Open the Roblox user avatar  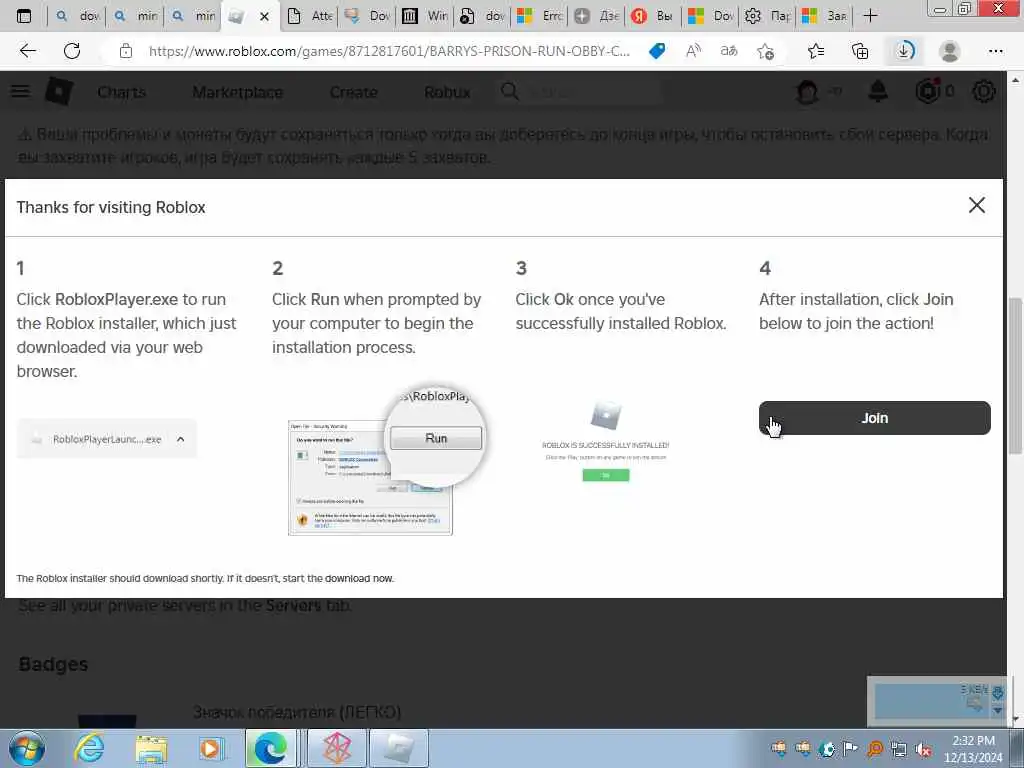pos(808,92)
